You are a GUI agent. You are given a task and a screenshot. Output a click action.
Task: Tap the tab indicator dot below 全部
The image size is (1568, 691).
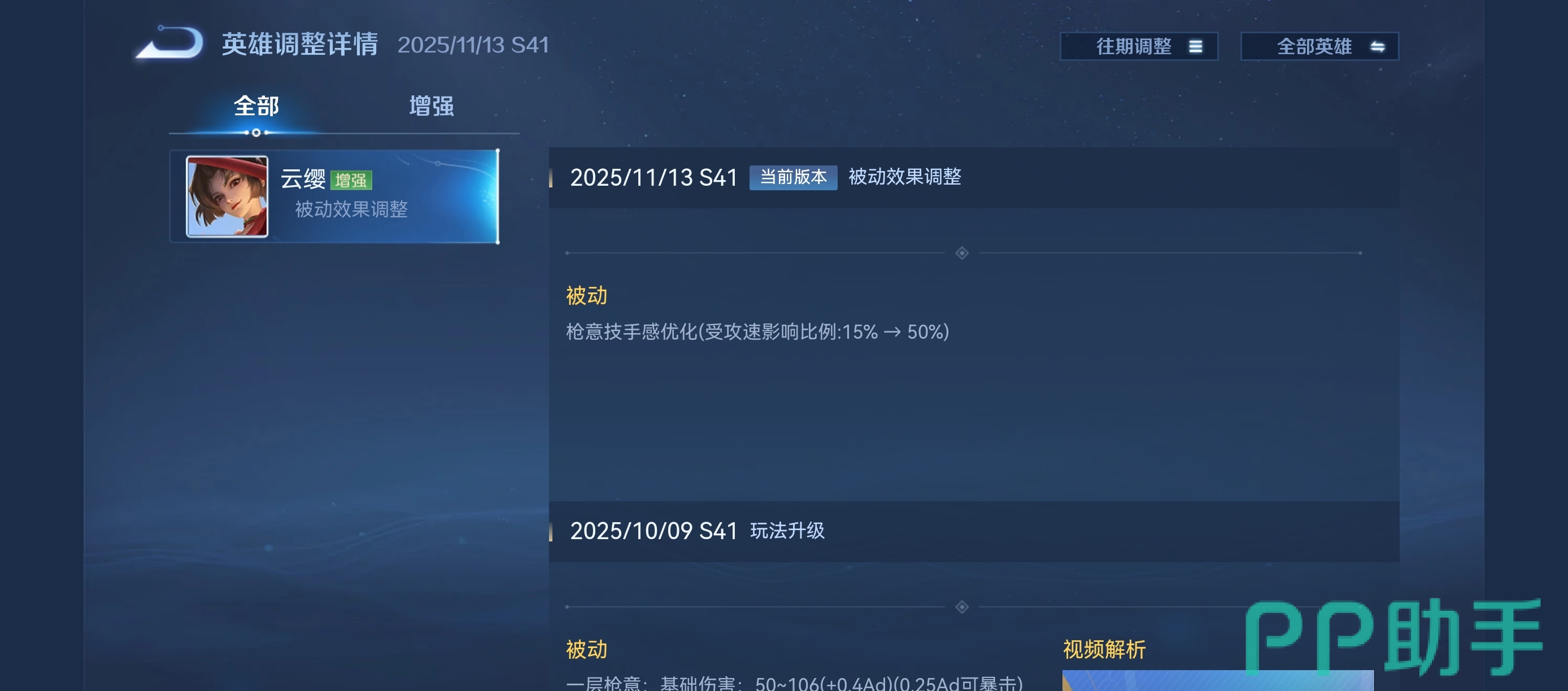[x=256, y=133]
